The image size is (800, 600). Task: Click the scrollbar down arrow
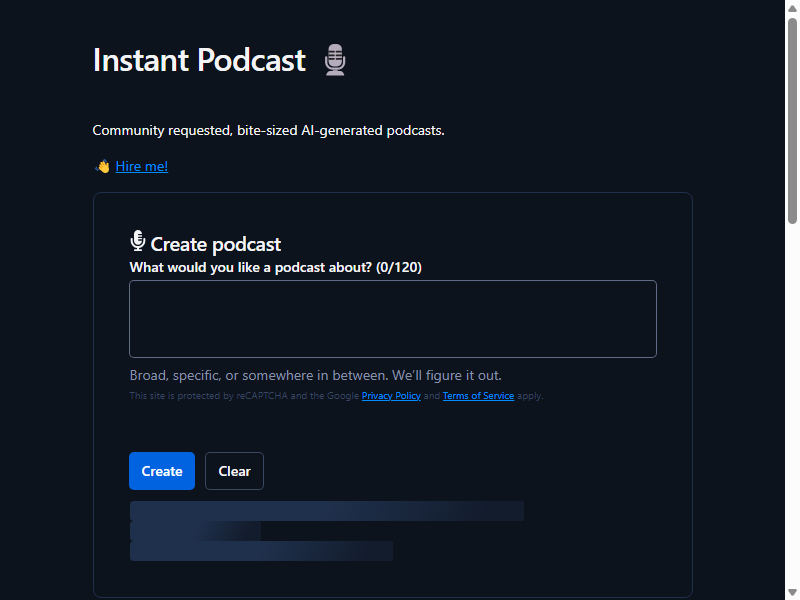pos(792,592)
